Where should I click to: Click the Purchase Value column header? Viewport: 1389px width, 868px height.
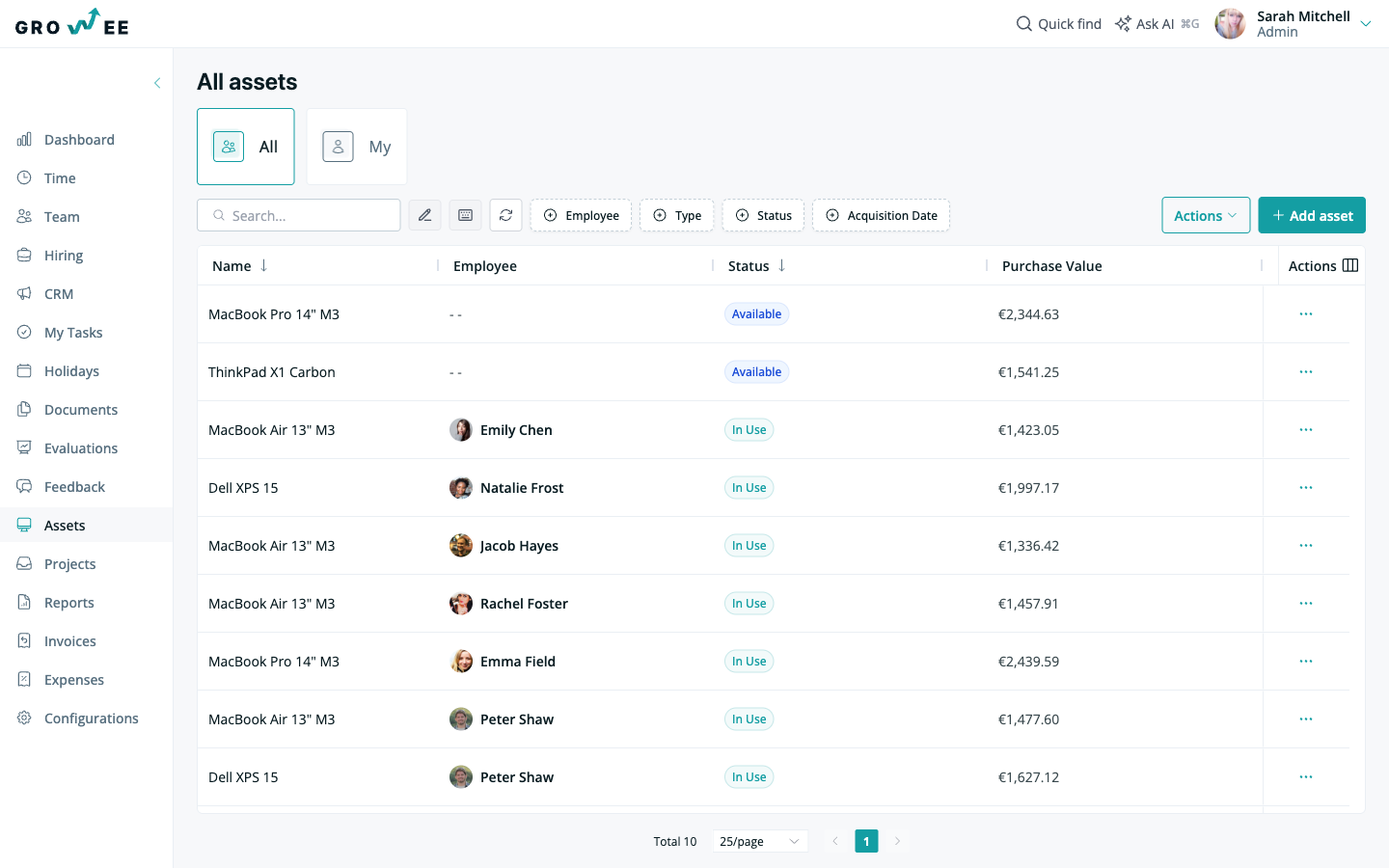1051,266
